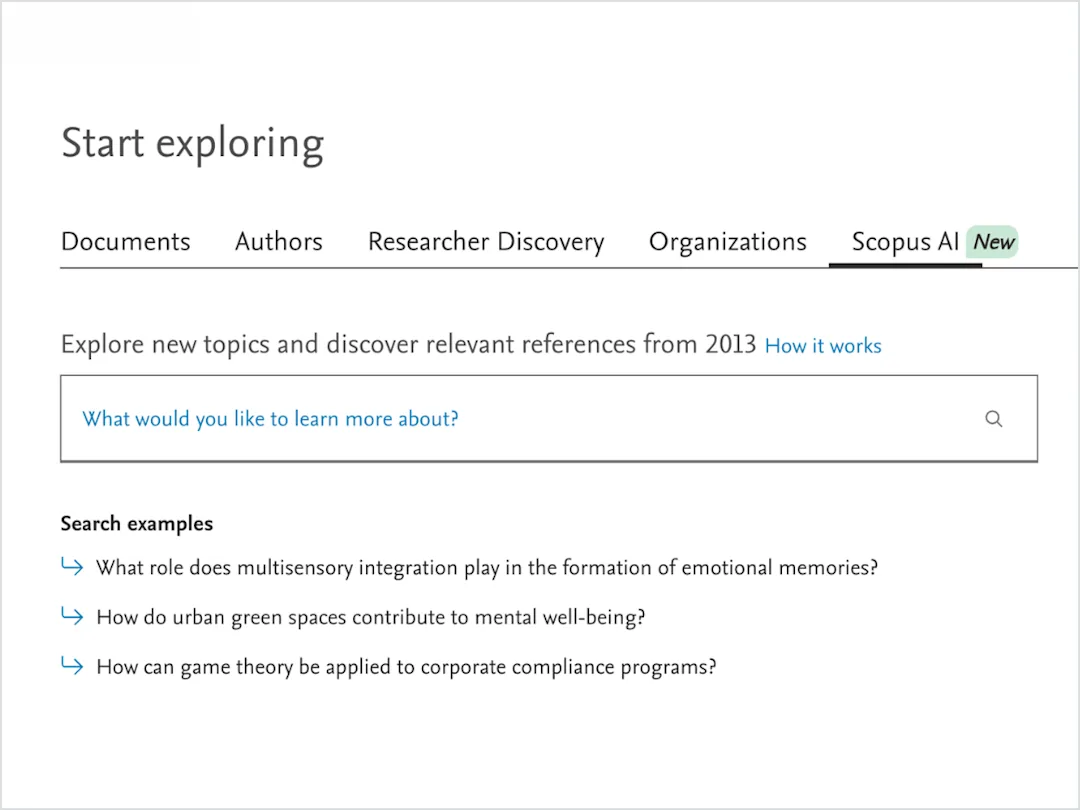Click inside the search query input field

[x=548, y=418]
